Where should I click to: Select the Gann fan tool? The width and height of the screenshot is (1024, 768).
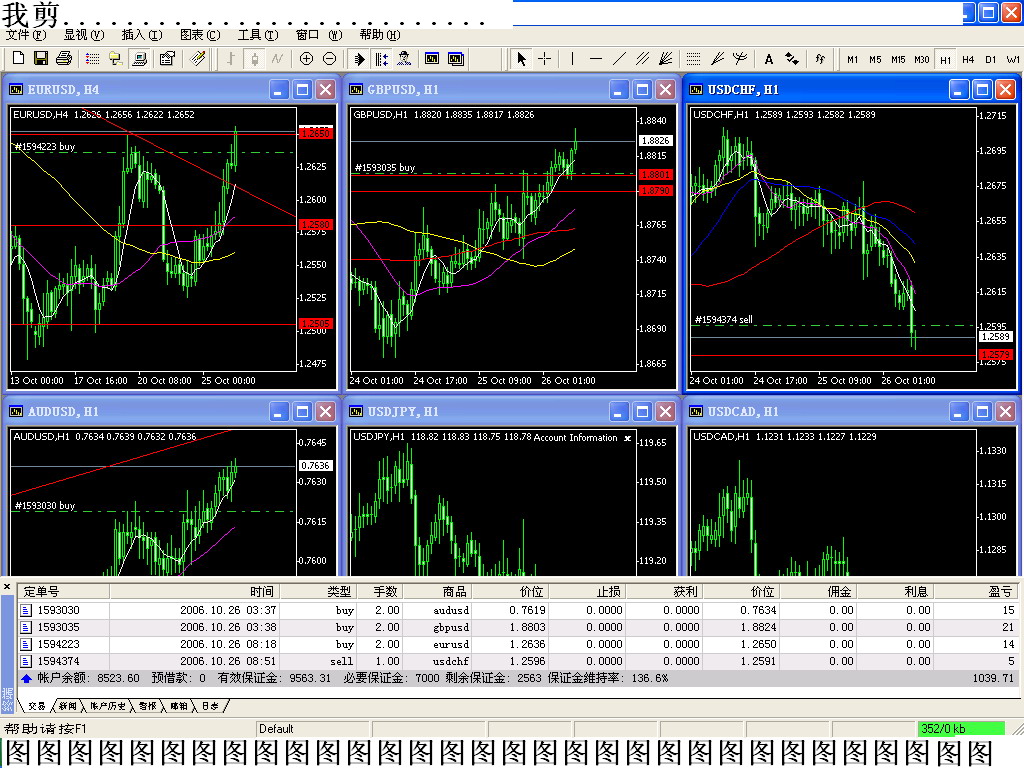[x=665, y=59]
